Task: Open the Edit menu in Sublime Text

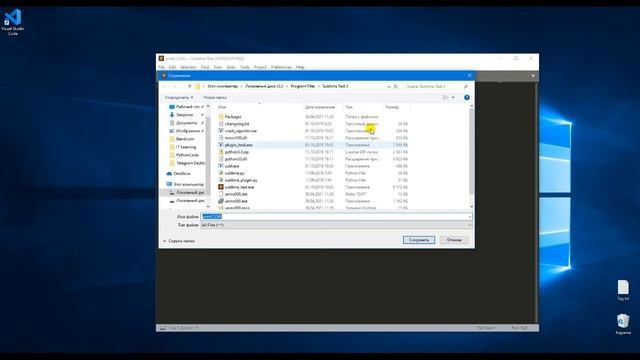Action: pos(172,67)
